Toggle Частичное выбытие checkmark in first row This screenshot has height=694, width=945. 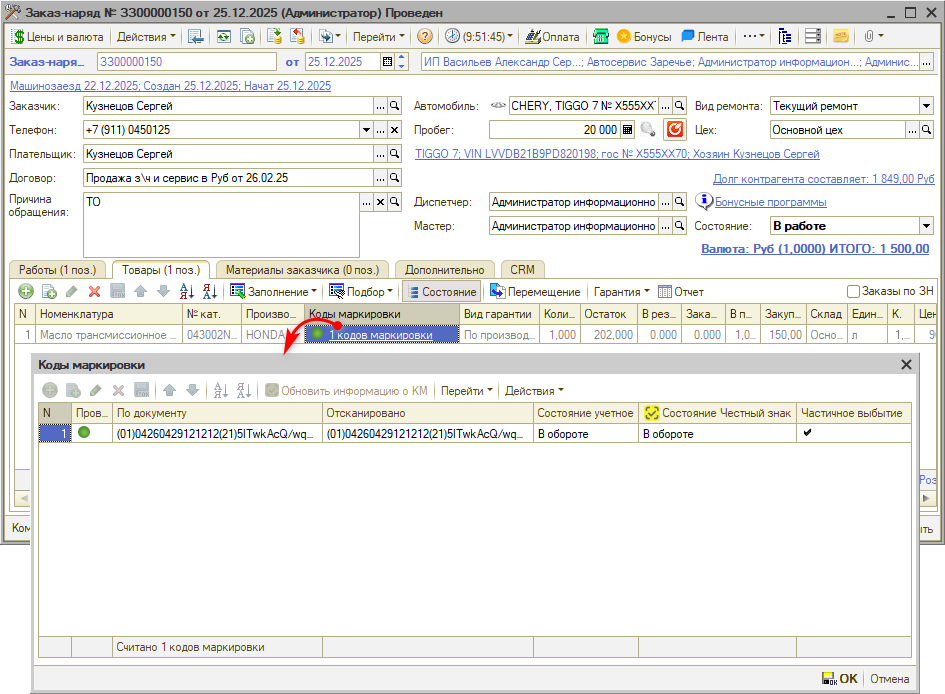[x=808, y=433]
